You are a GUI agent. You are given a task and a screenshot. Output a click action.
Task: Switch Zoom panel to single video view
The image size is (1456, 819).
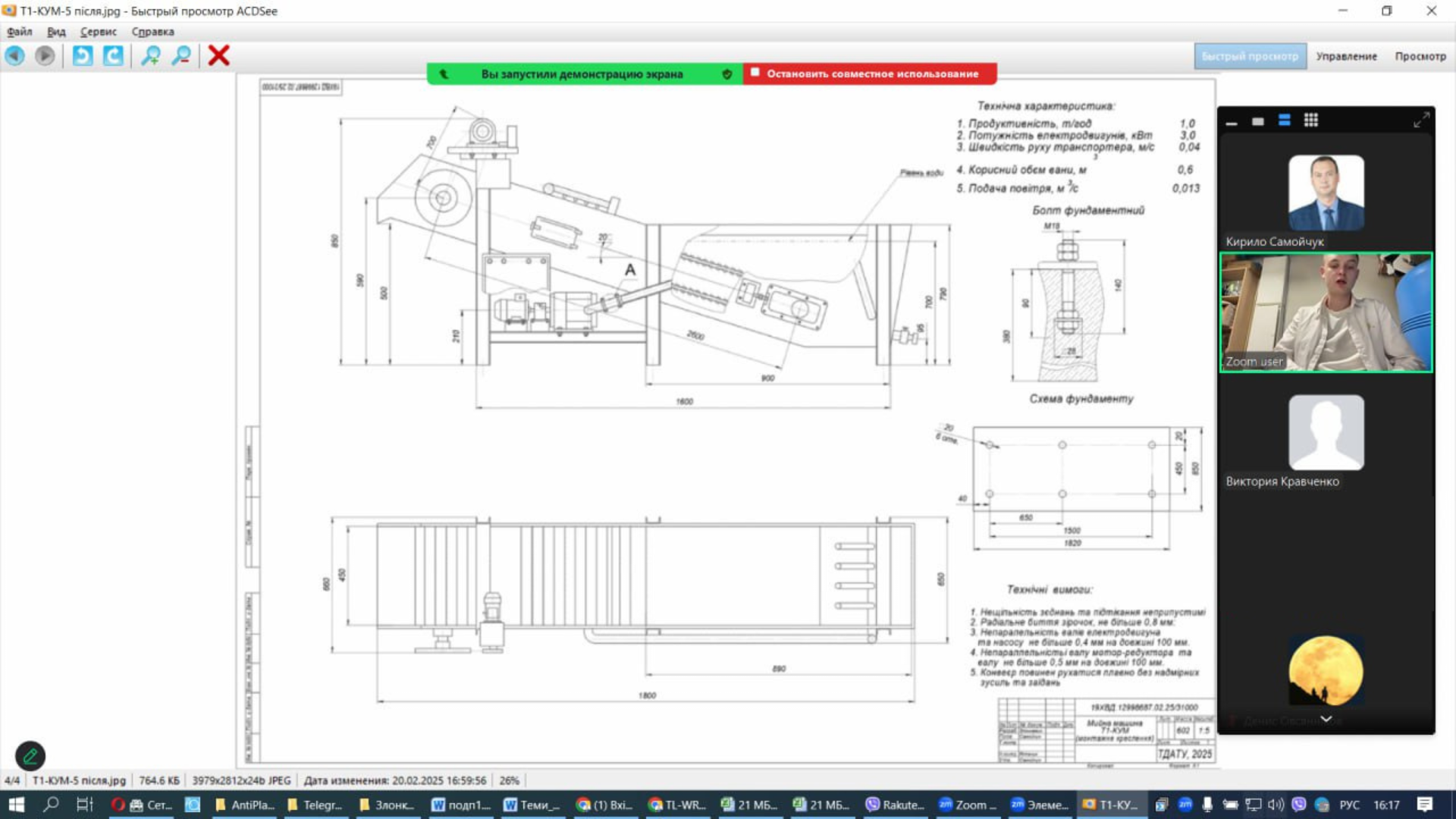[1258, 121]
